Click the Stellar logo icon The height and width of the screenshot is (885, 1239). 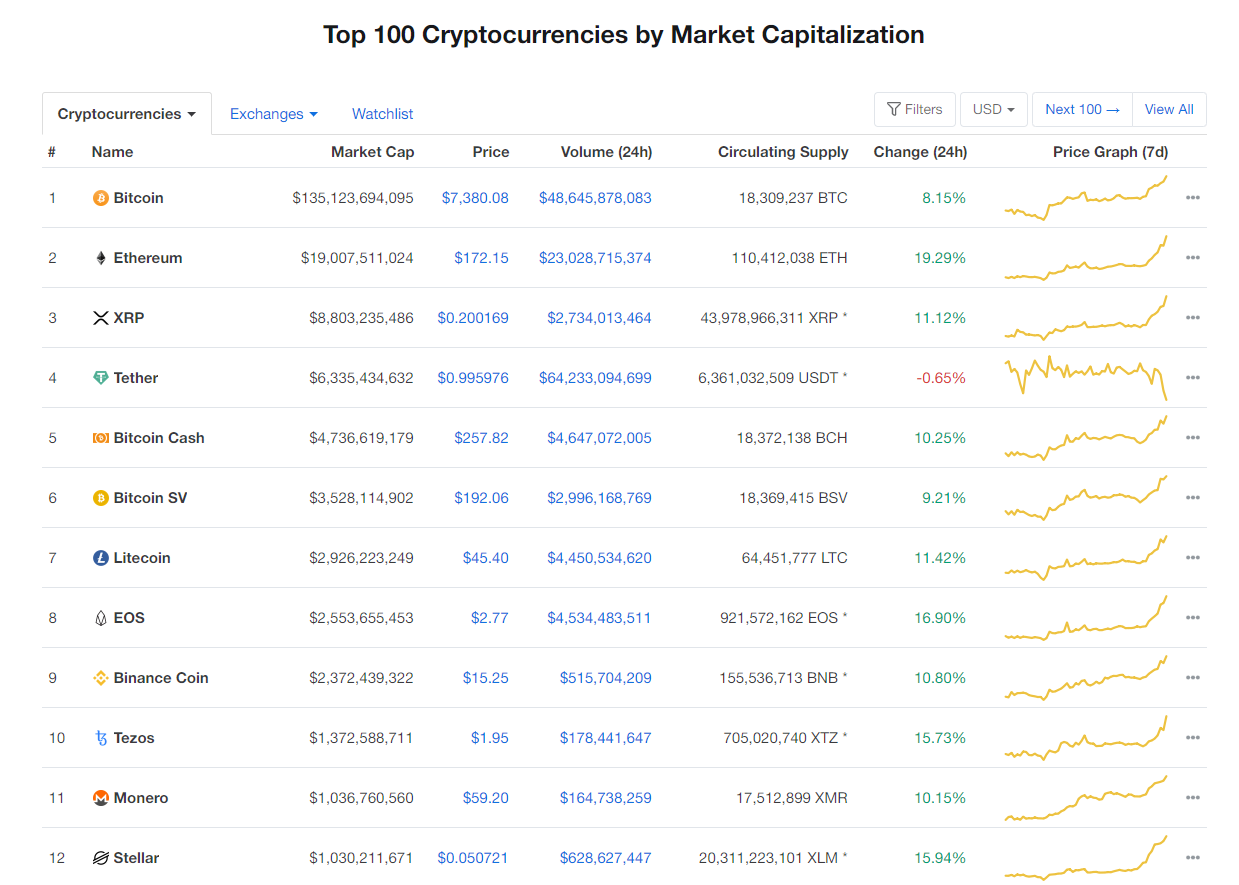click(100, 858)
